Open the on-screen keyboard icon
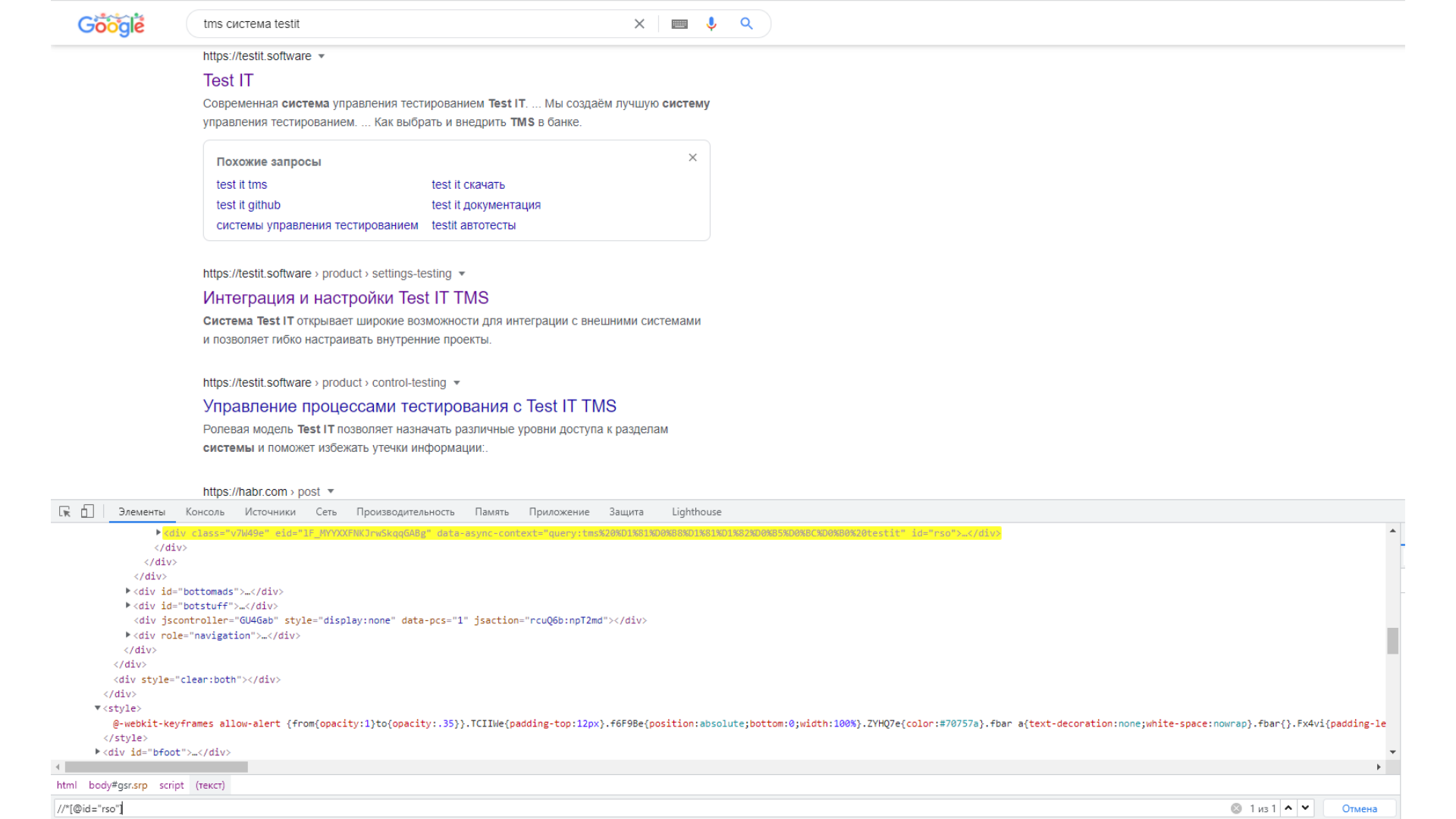1456x819 pixels. click(x=679, y=24)
